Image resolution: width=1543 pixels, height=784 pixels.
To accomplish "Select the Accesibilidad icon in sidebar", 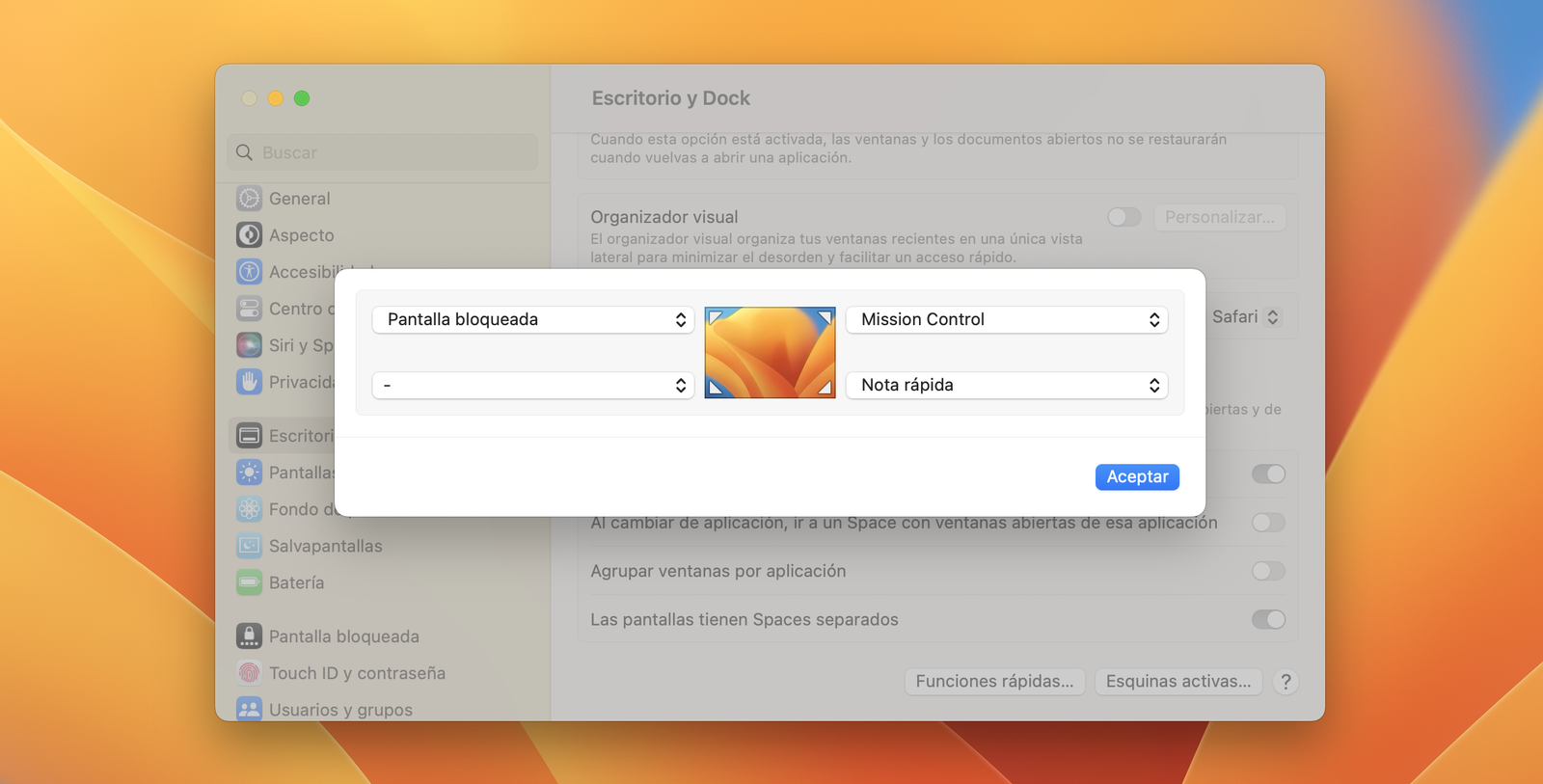I will 249,272.
